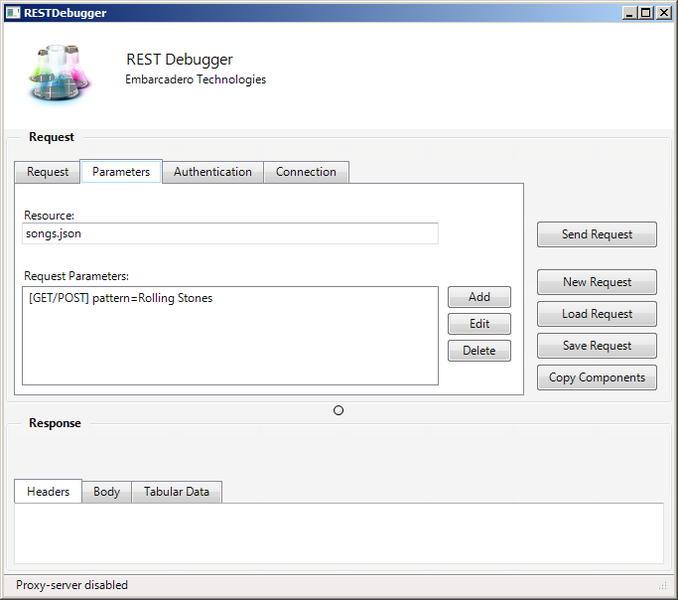678x600 pixels.
Task: Open the Connection tab
Action: tap(306, 172)
